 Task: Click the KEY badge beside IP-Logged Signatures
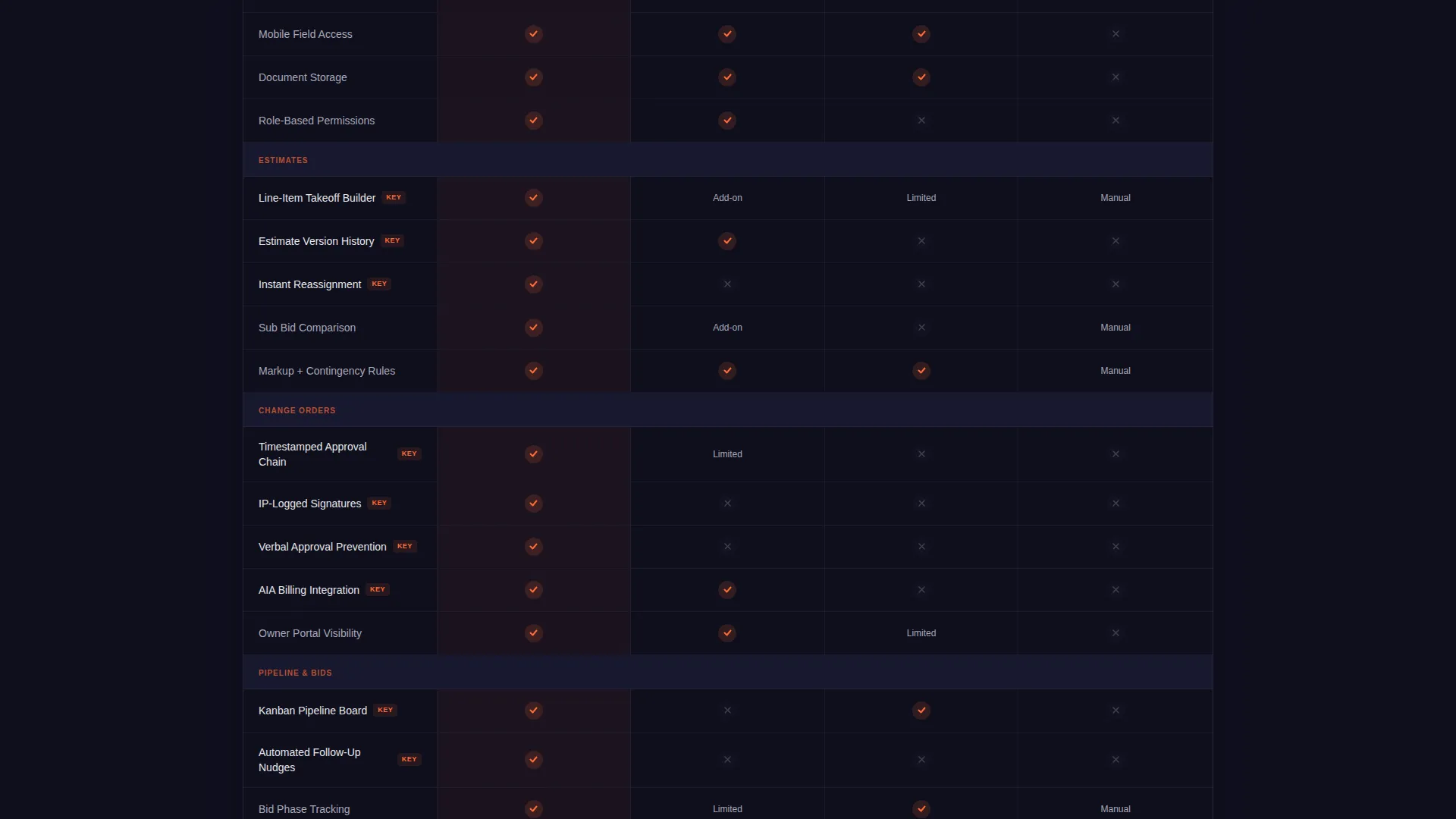point(379,503)
